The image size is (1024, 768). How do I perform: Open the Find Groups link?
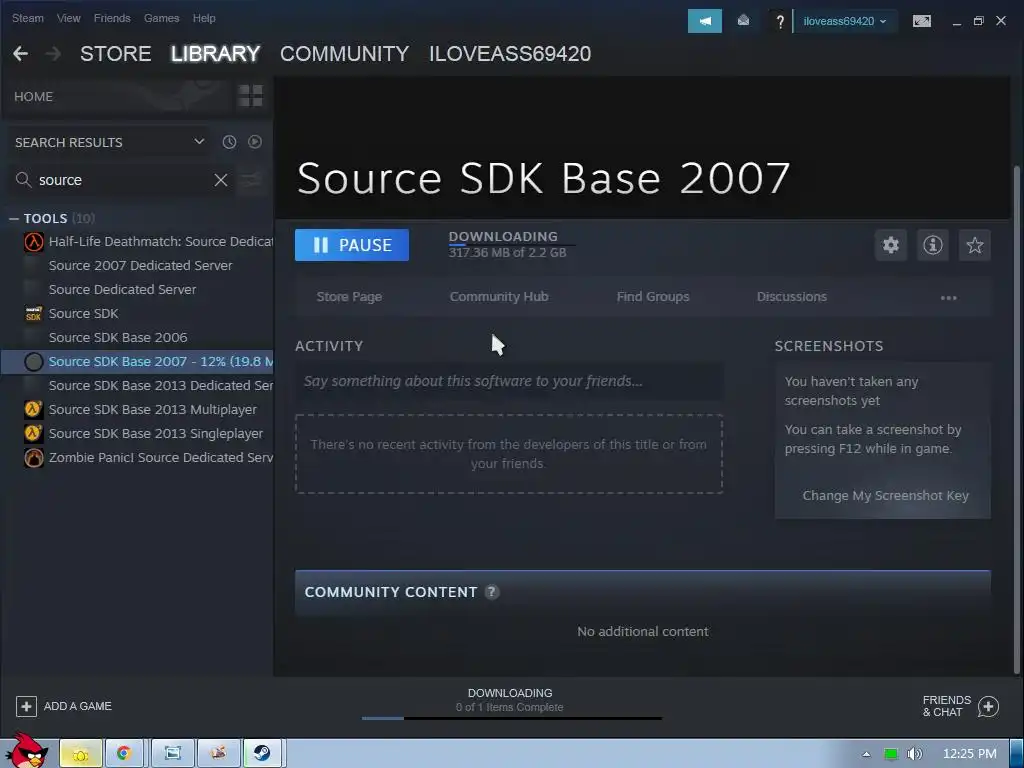tap(653, 296)
